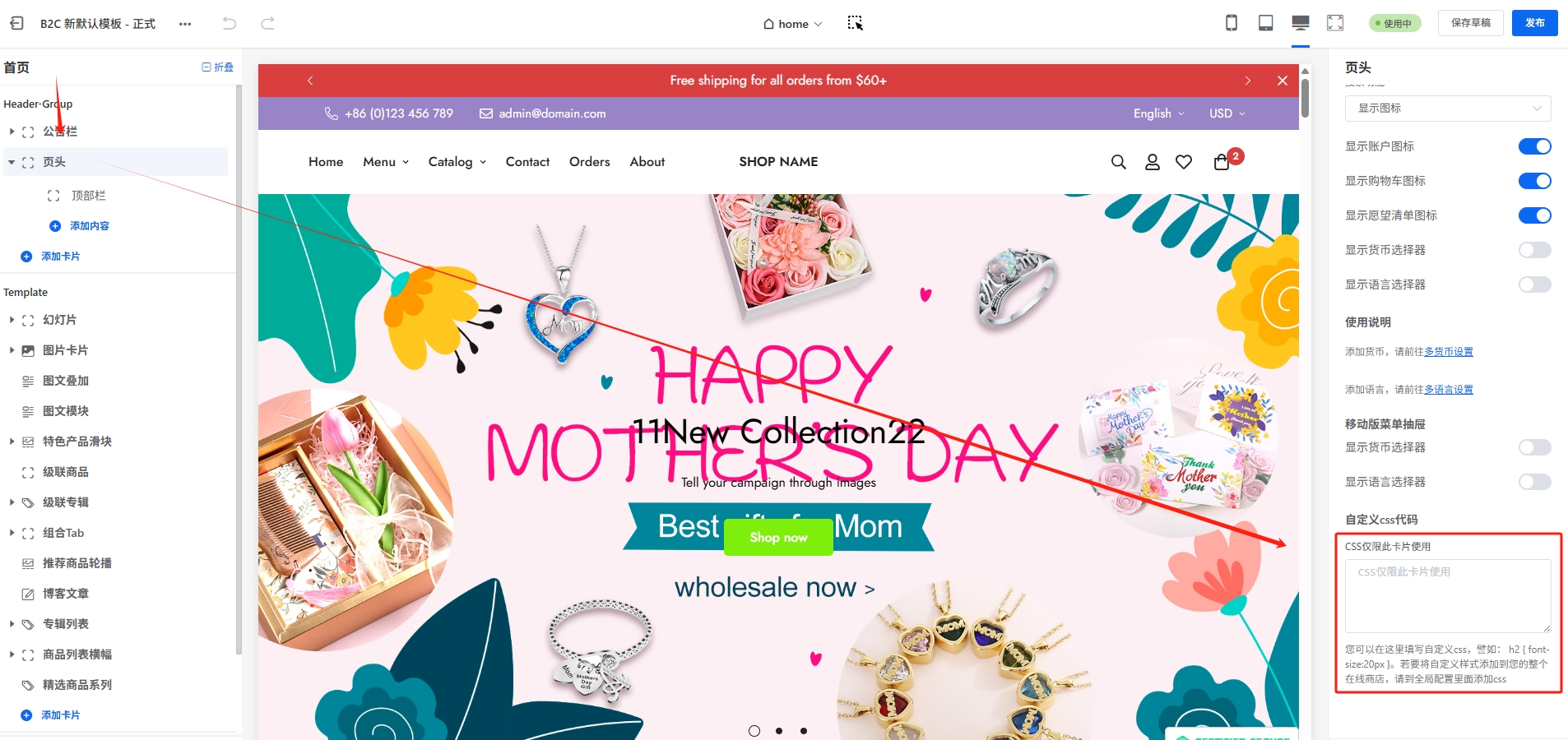The width and height of the screenshot is (1568, 740).
Task: Enable 显示语言选择器 toggle under 页头
Action: (x=1534, y=284)
